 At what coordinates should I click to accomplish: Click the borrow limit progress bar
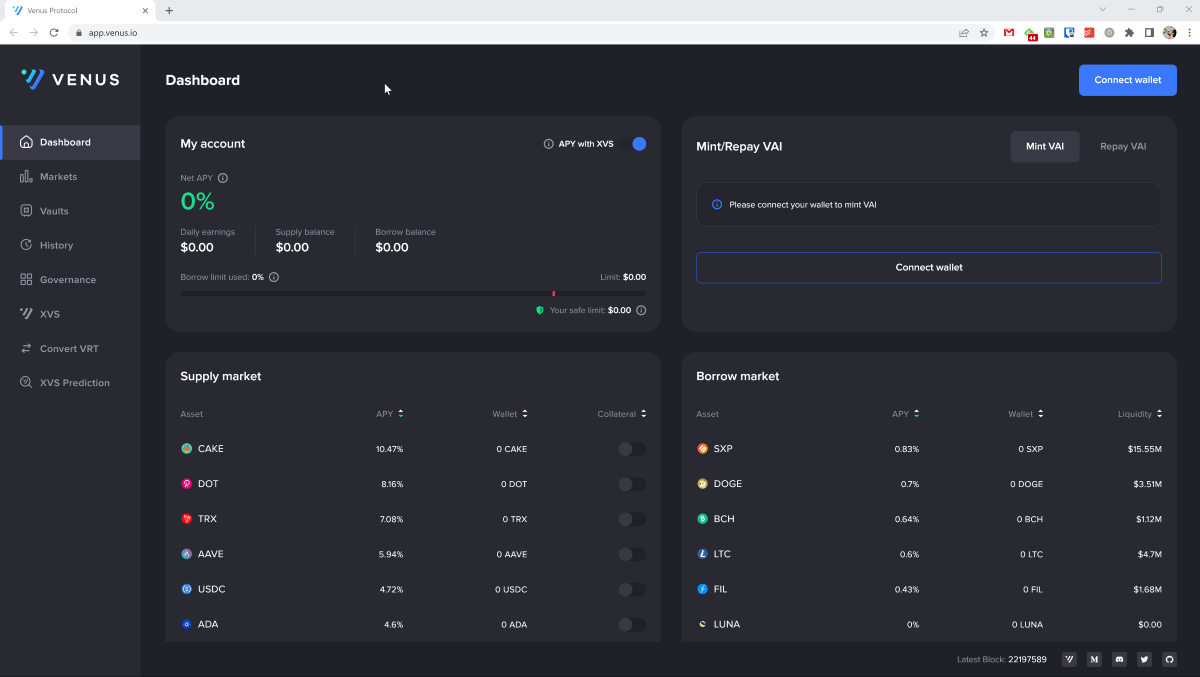[413, 294]
